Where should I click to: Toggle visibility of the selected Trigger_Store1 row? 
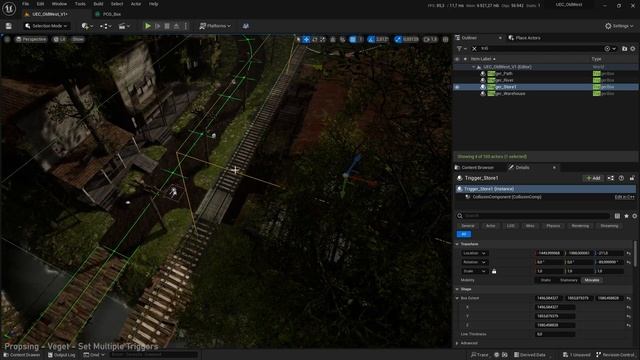(457, 87)
